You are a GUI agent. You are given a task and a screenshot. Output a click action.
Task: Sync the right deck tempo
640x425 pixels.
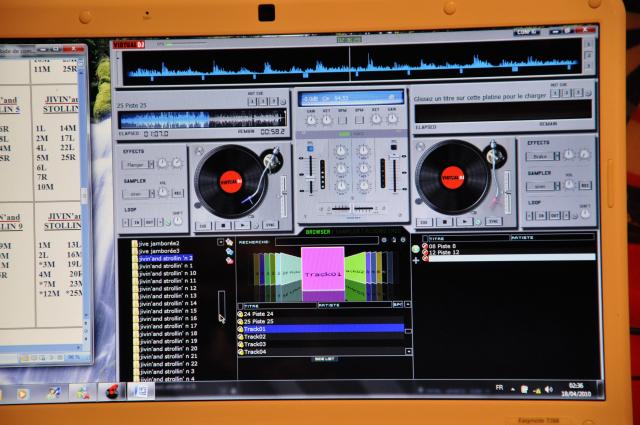point(493,221)
